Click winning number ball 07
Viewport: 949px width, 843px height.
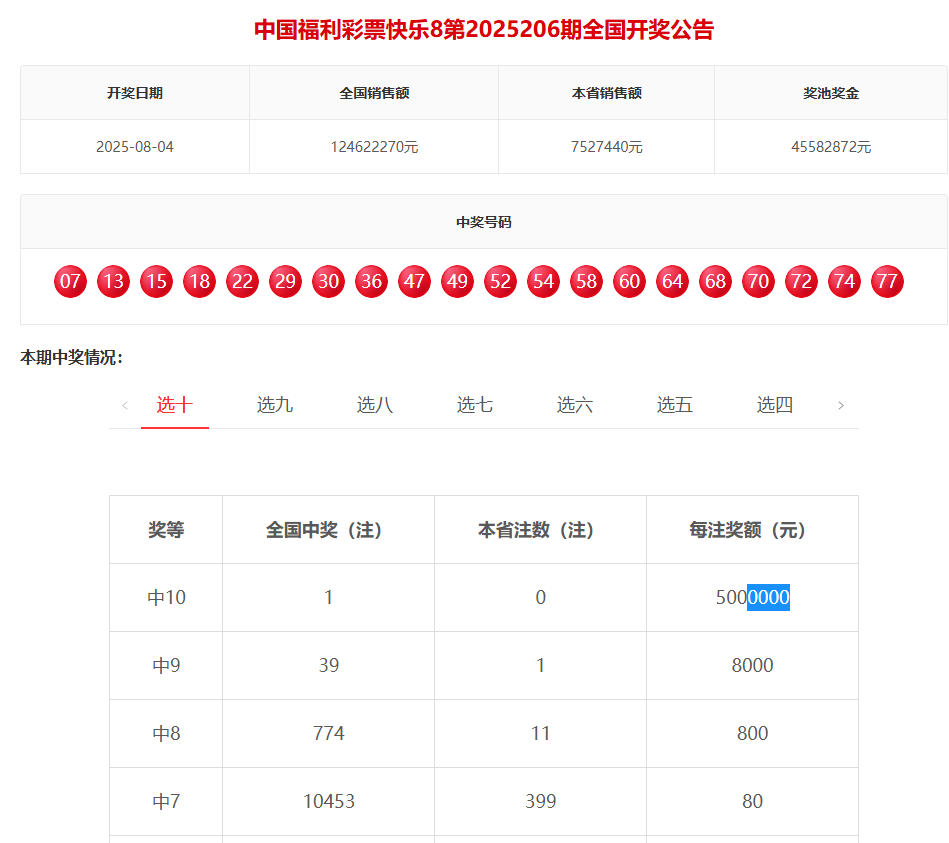[70, 281]
